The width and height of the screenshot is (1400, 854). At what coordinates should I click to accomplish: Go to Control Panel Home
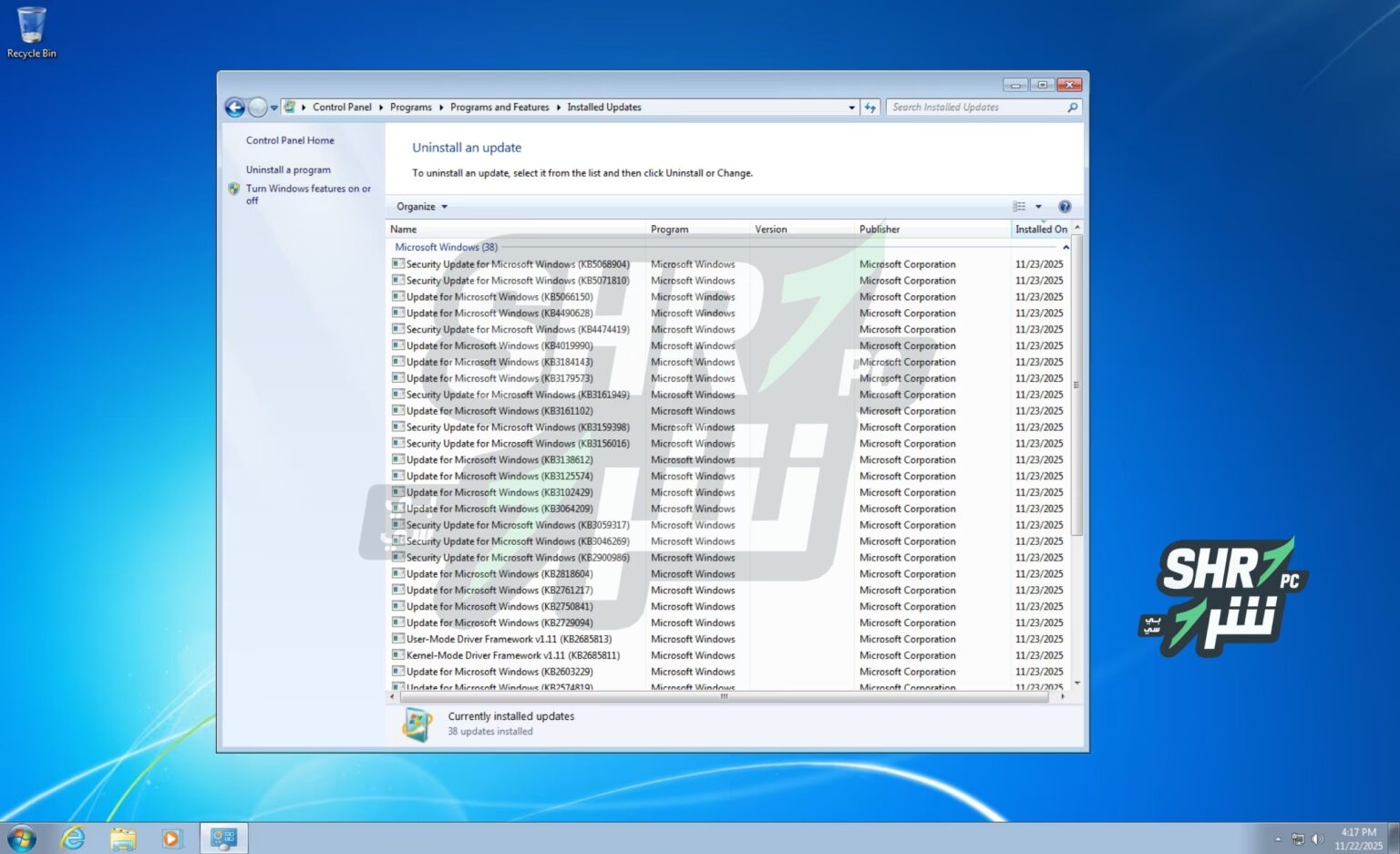click(290, 139)
